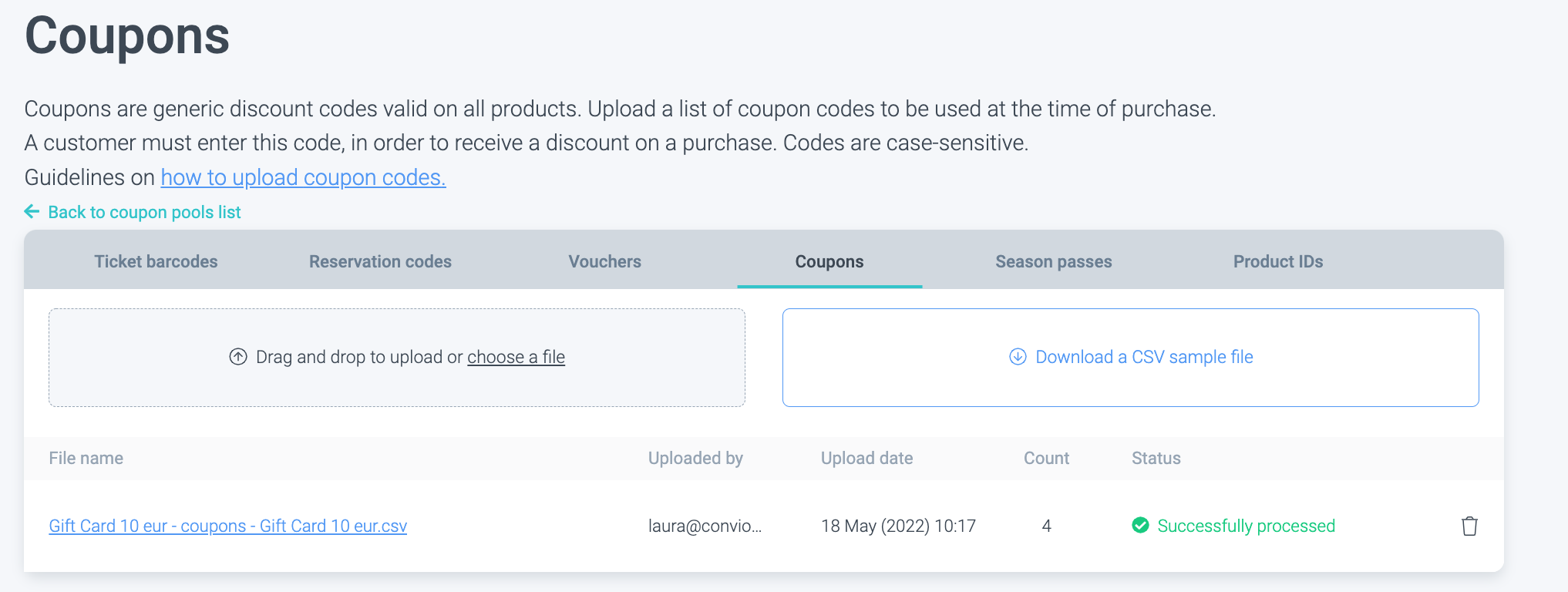Click the Status column header
The height and width of the screenshot is (592, 1568).
[1156, 458]
